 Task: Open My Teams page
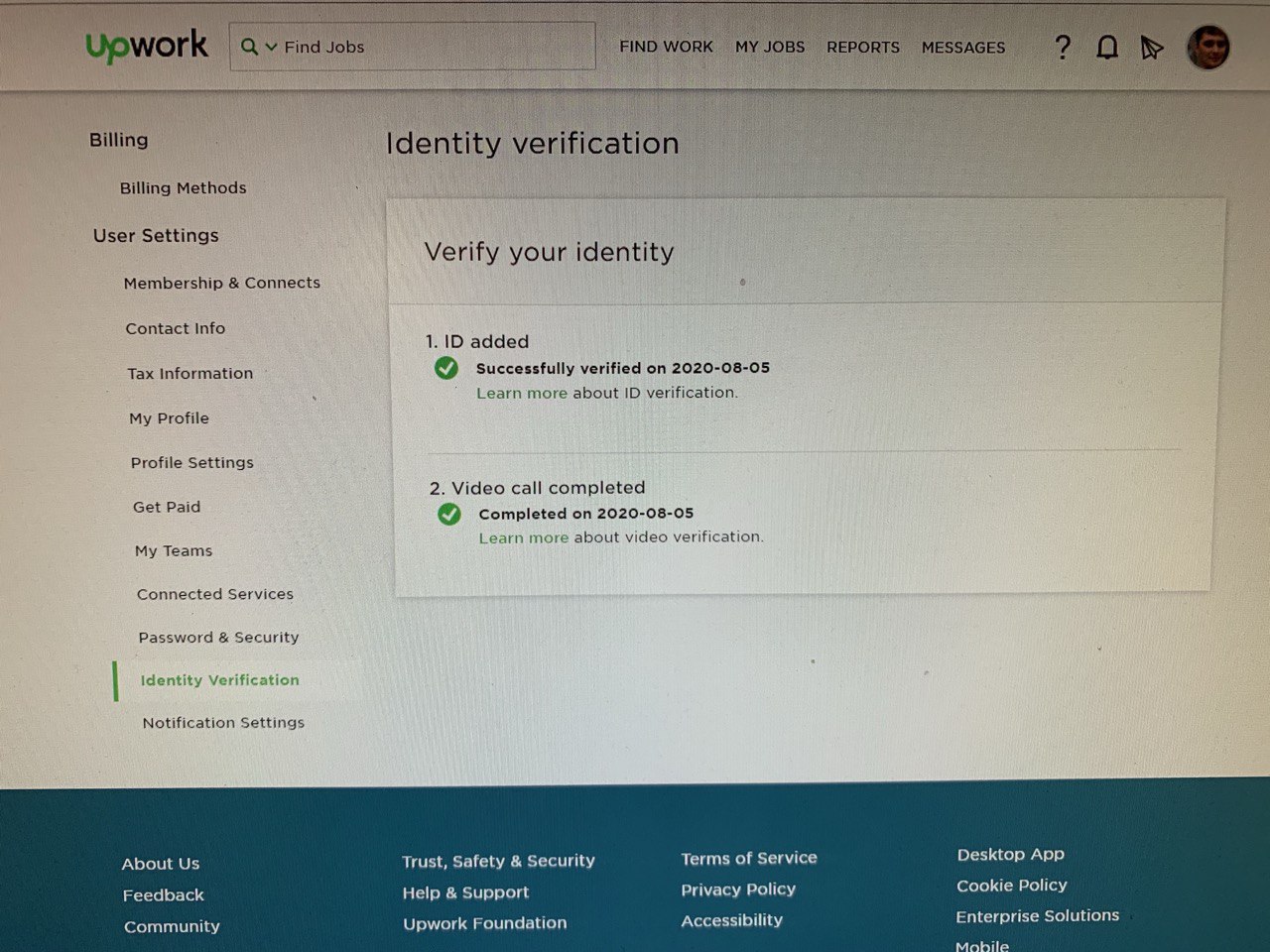coord(174,550)
